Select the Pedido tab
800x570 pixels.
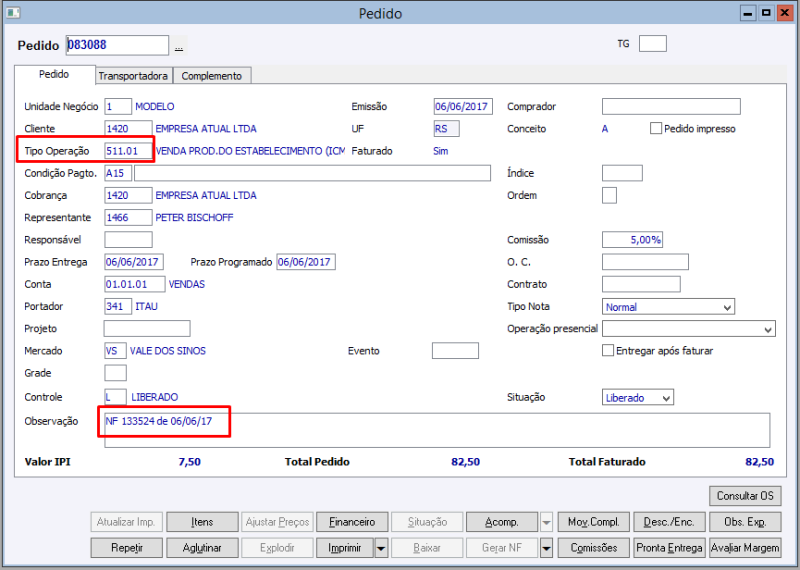pyautogui.click(x=54, y=75)
